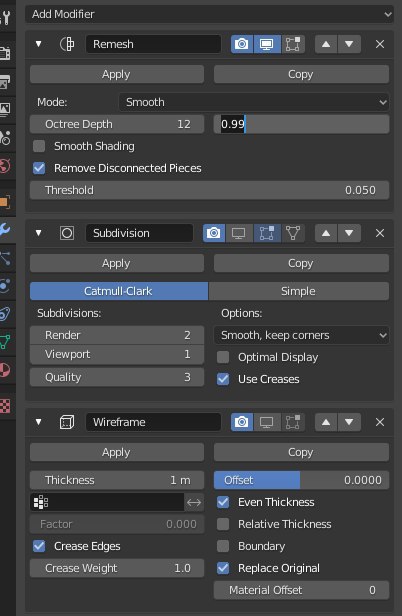The image size is (402, 616).
Task: Toggle Wireframe edit mode display icon
Action: click(293, 422)
